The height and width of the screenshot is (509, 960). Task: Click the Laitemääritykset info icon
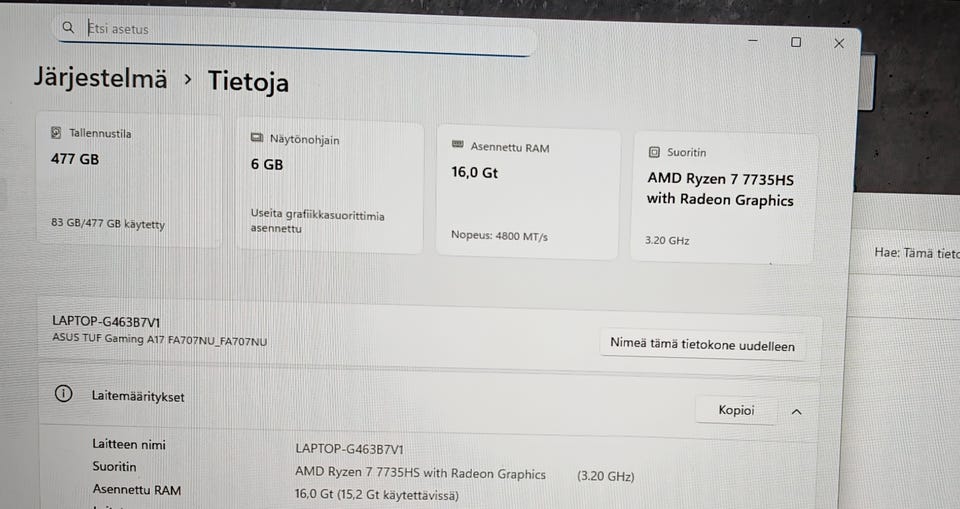(x=63, y=393)
